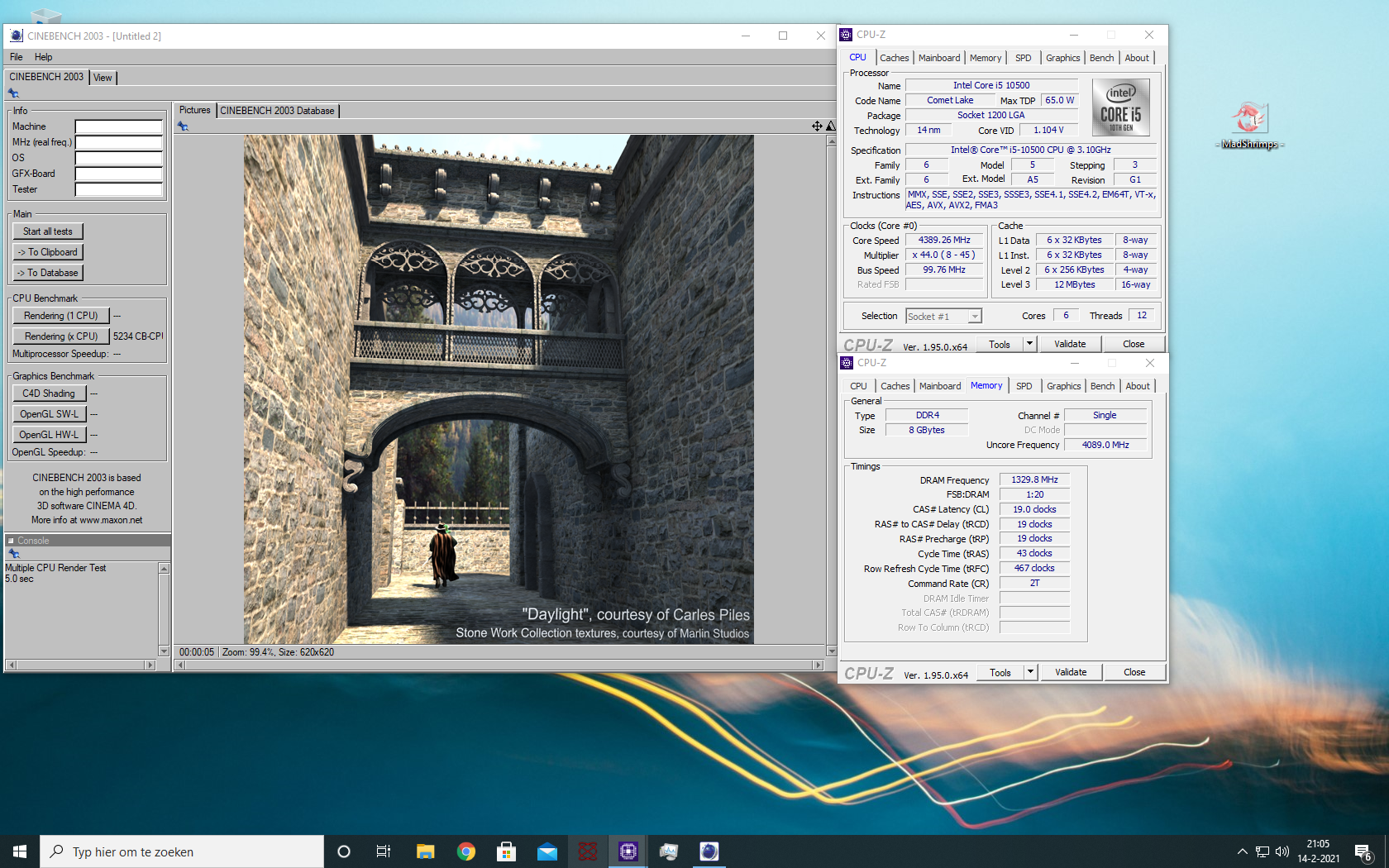
Task: Open SPD tab in lower CPU-Z
Action: coord(1024,386)
